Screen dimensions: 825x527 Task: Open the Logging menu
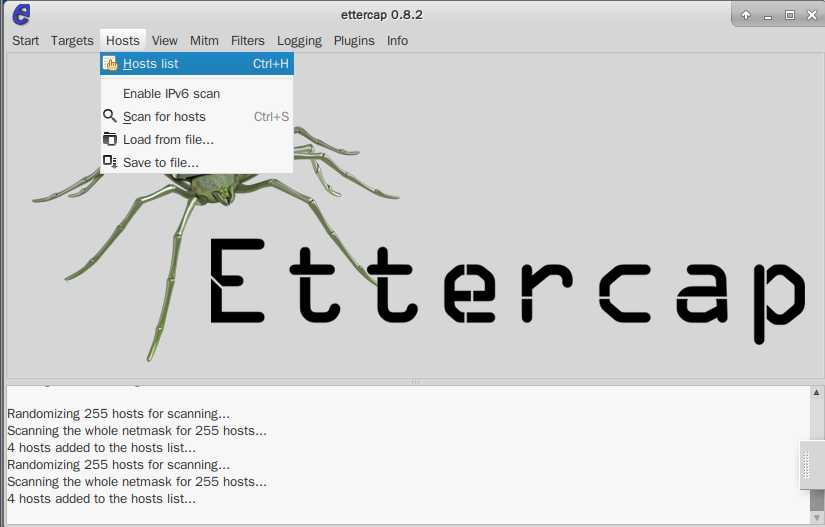[299, 40]
